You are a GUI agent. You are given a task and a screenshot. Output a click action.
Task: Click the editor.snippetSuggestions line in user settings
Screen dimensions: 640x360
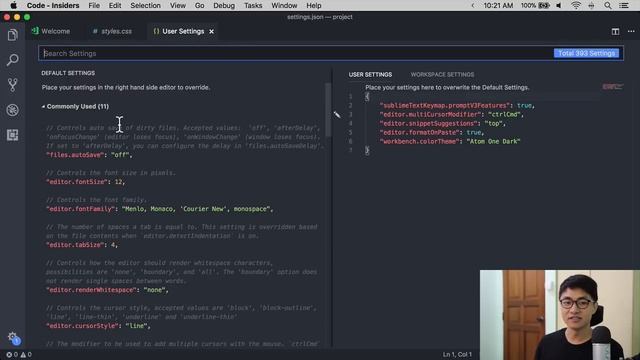(x=442, y=124)
